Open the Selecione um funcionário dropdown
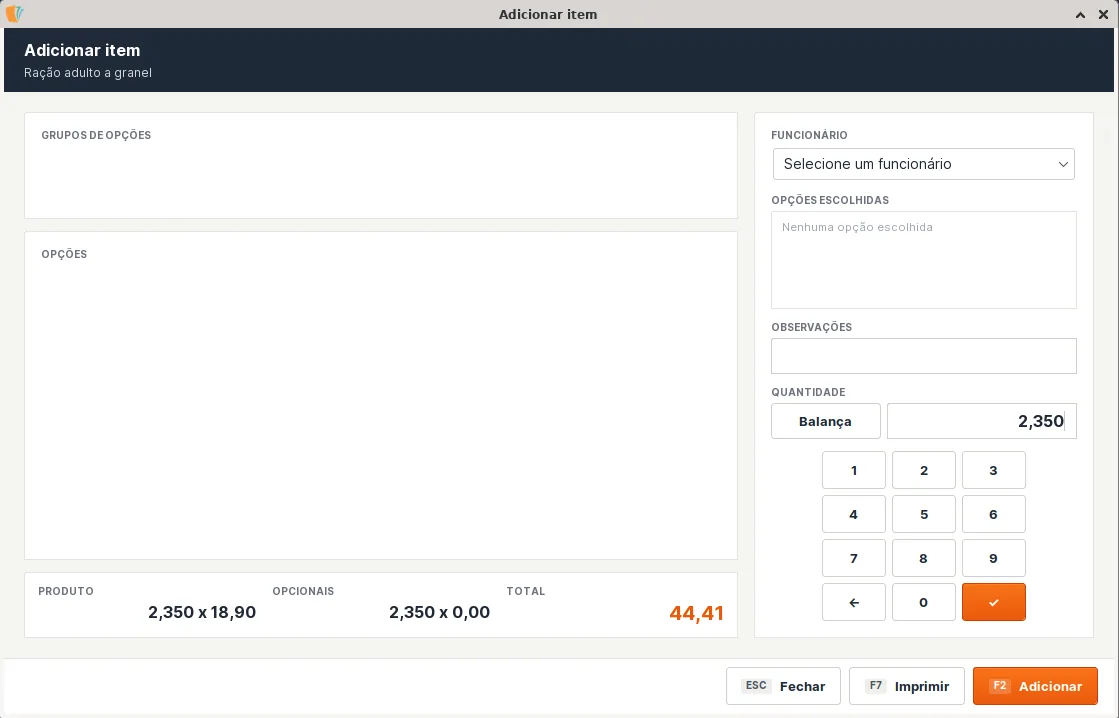The image size is (1119, 718). 923,164
